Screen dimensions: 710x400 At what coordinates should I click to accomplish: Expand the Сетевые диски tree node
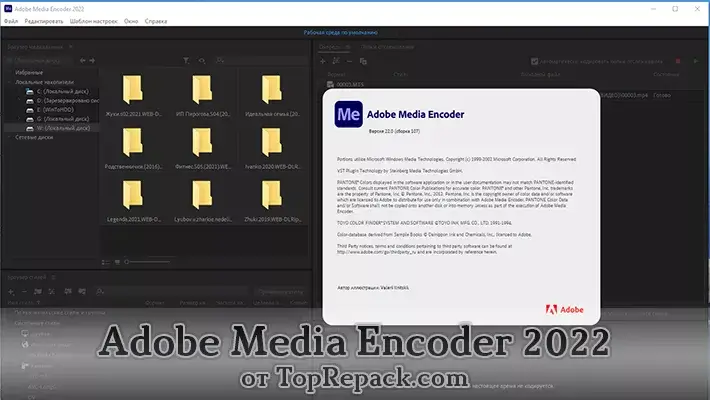pos(10,137)
